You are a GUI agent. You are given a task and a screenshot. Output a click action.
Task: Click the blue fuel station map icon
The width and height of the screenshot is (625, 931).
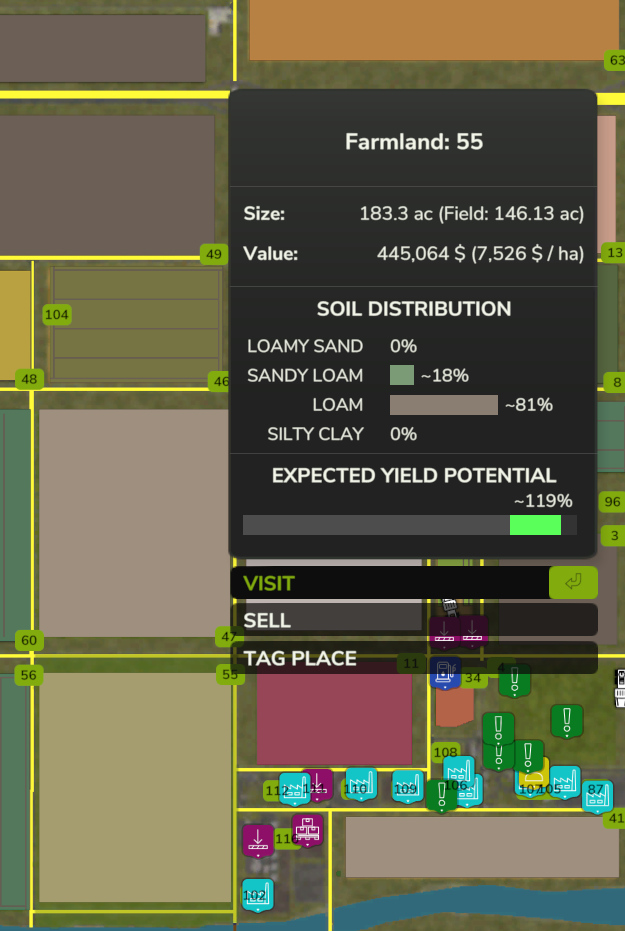pyautogui.click(x=445, y=673)
